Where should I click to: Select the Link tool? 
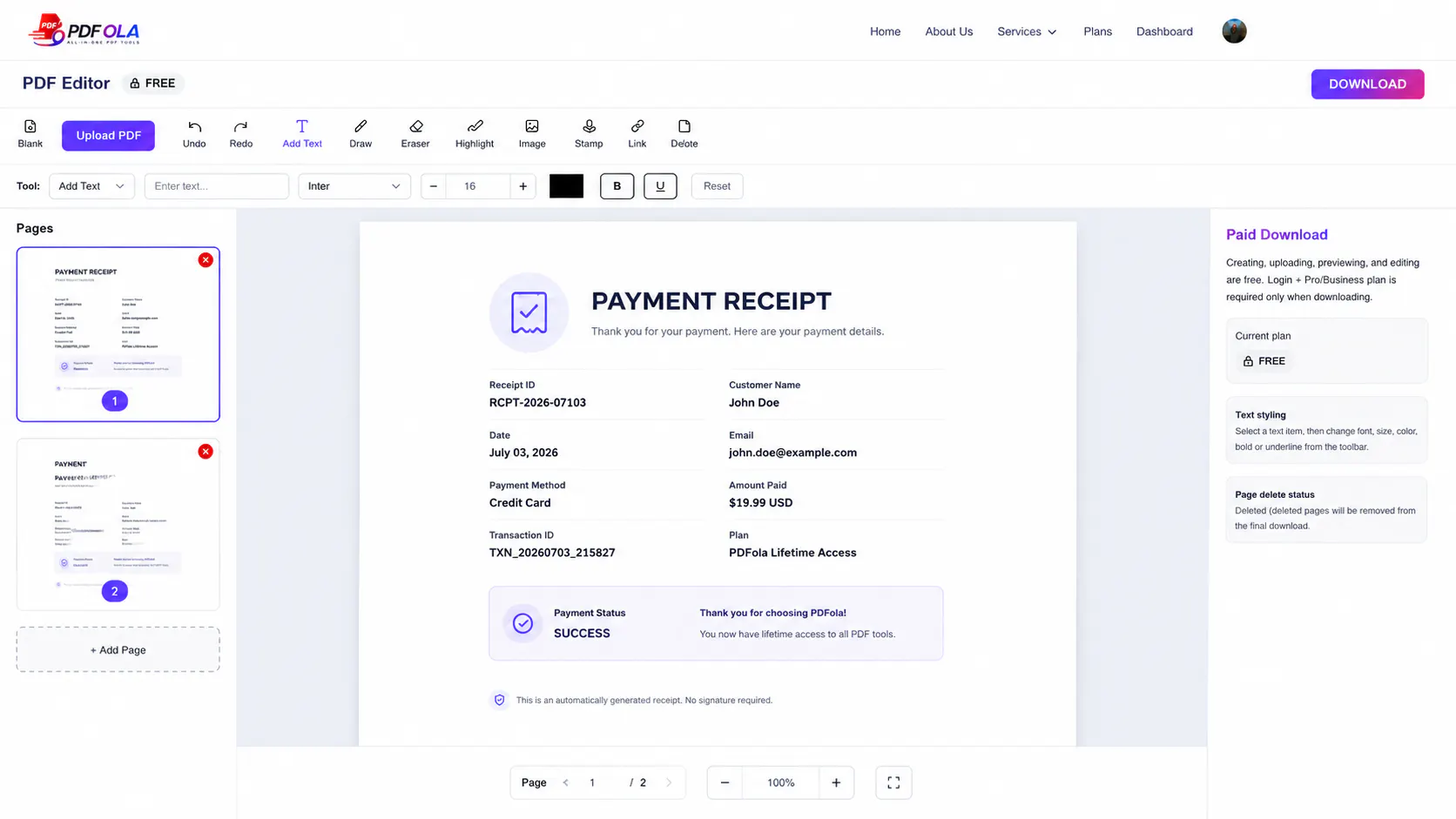[x=637, y=134]
